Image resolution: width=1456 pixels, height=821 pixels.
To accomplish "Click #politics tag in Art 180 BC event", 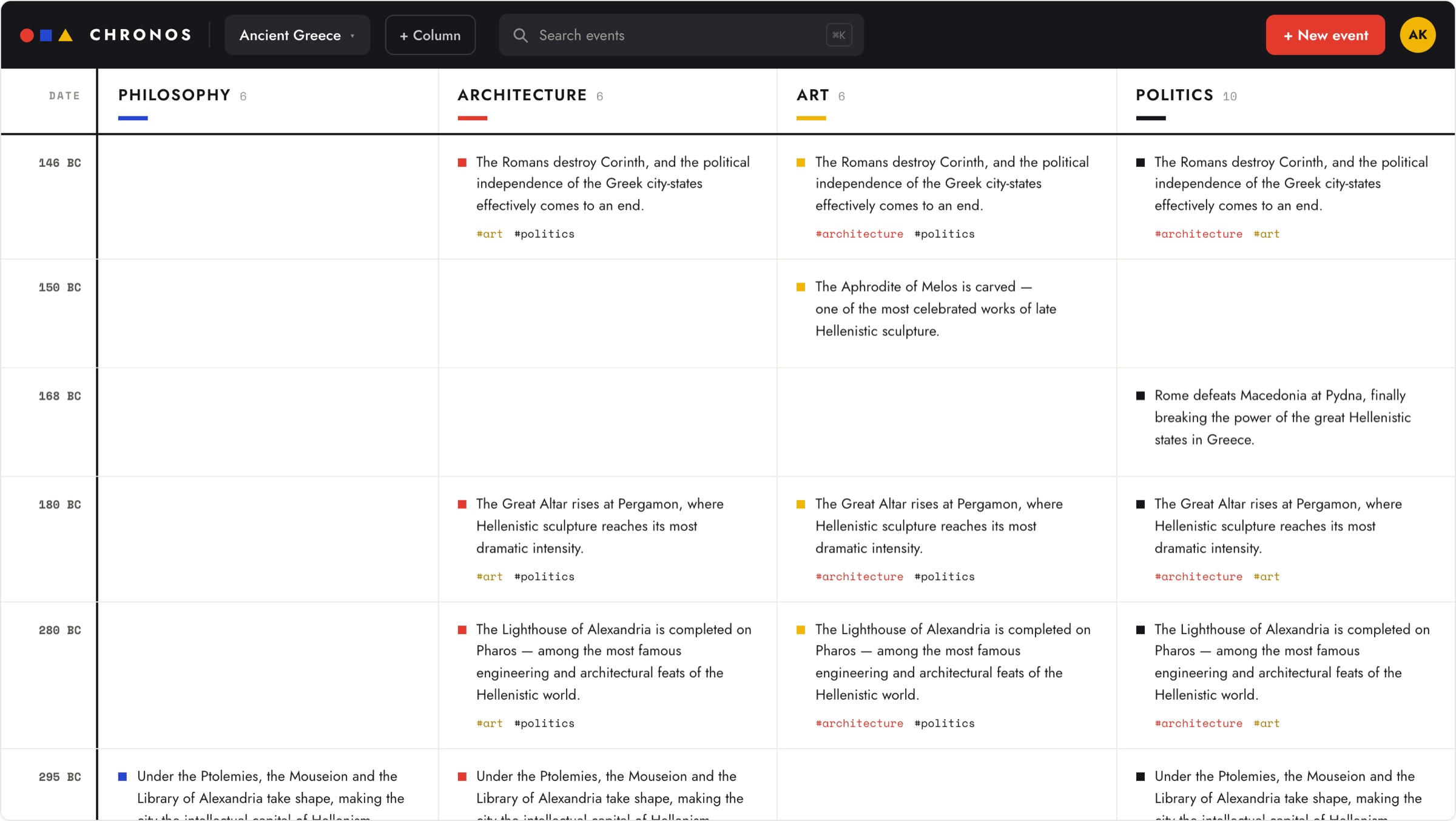I will [x=945, y=576].
